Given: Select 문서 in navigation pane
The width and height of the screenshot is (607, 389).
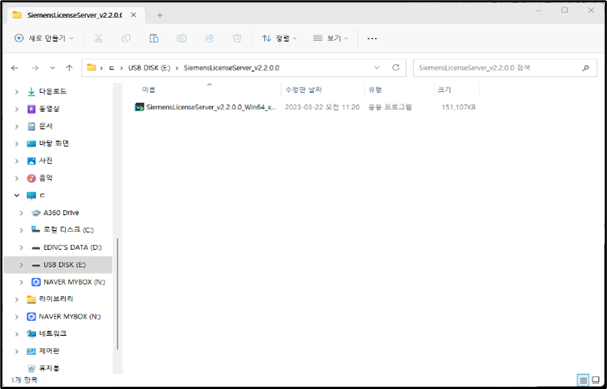Looking at the screenshot, I should (46, 126).
